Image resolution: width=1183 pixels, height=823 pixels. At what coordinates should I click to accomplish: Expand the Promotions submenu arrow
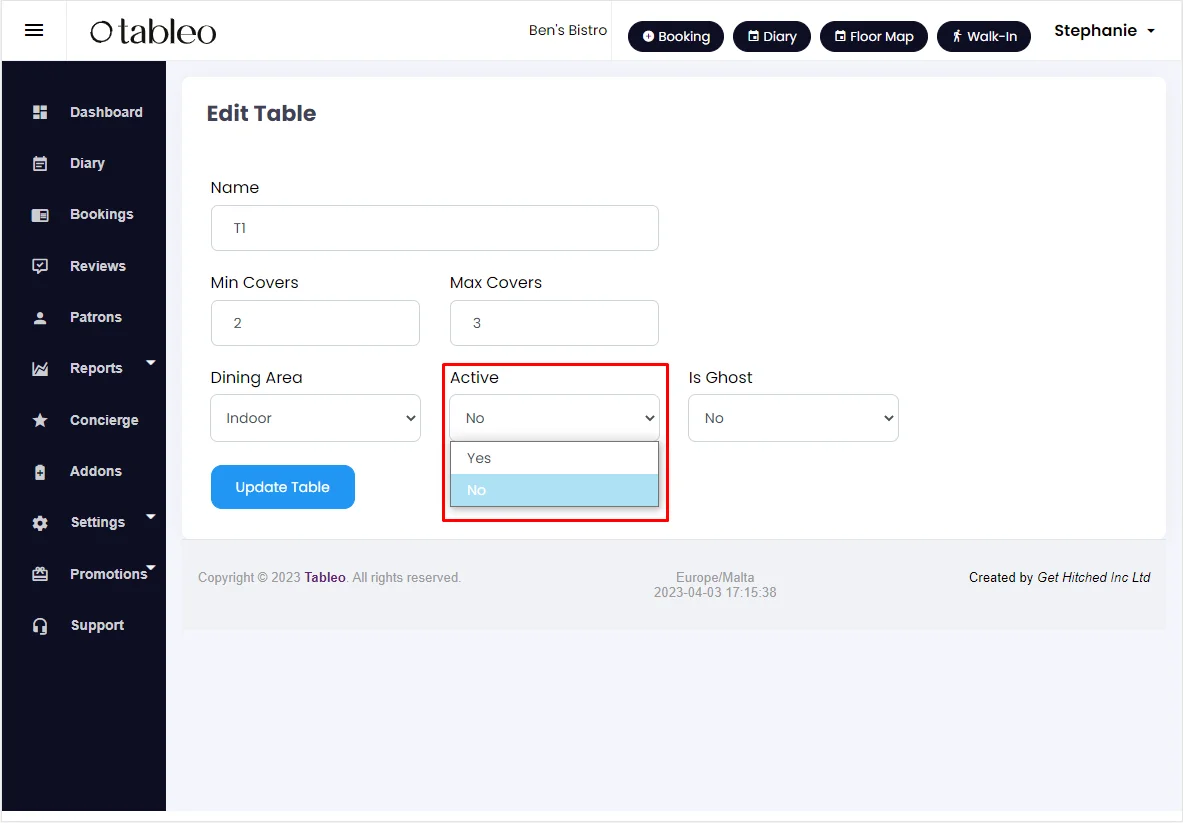[x=151, y=567]
